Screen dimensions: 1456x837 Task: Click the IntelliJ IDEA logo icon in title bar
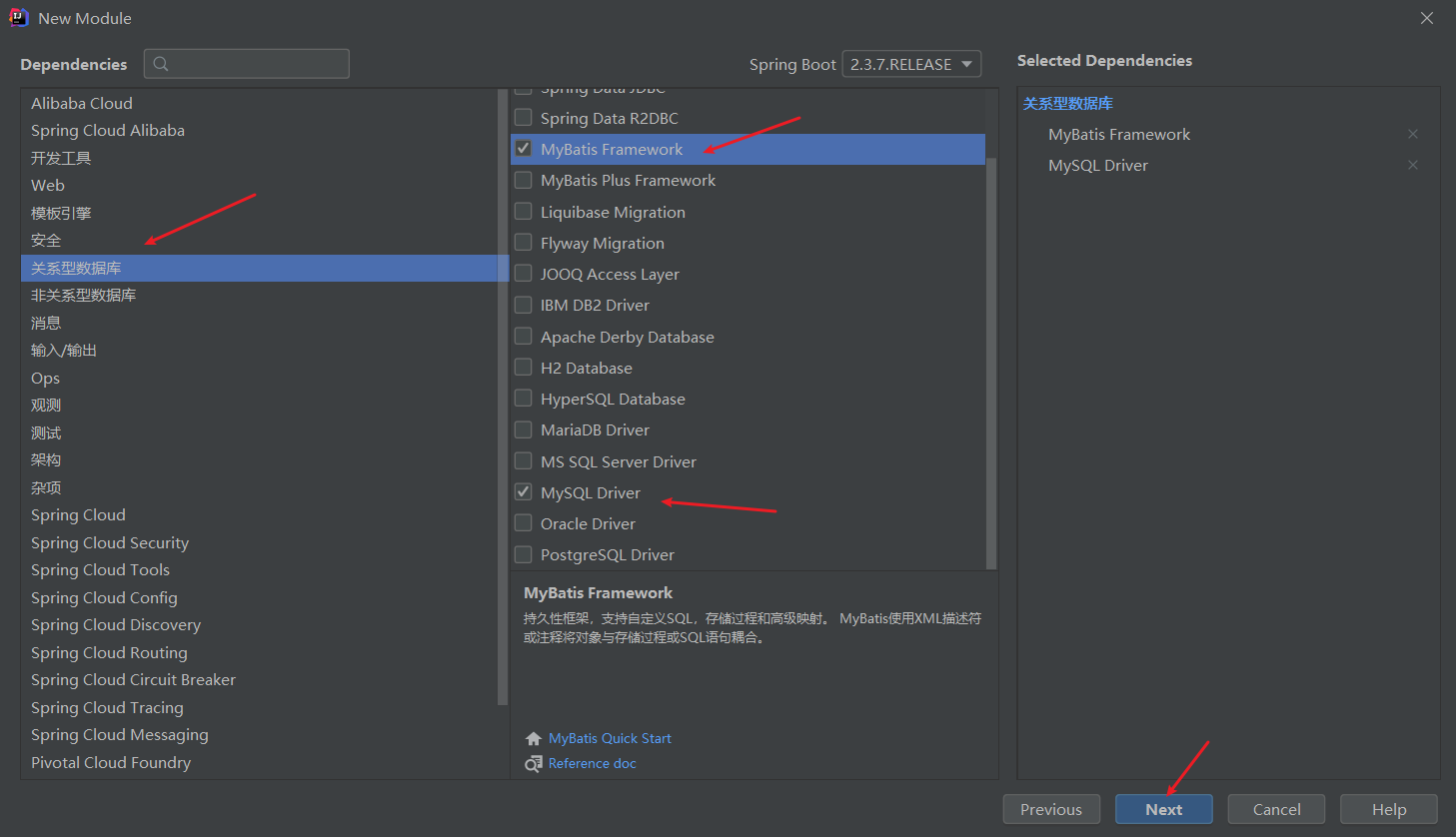(x=19, y=18)
